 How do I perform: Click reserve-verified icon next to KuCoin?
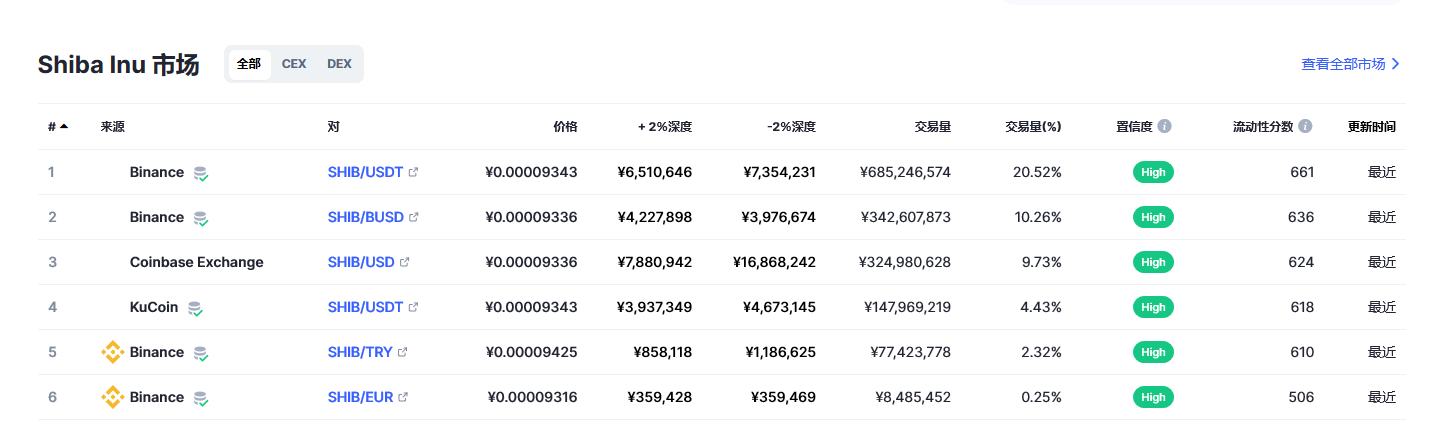[x=195, y=308]
